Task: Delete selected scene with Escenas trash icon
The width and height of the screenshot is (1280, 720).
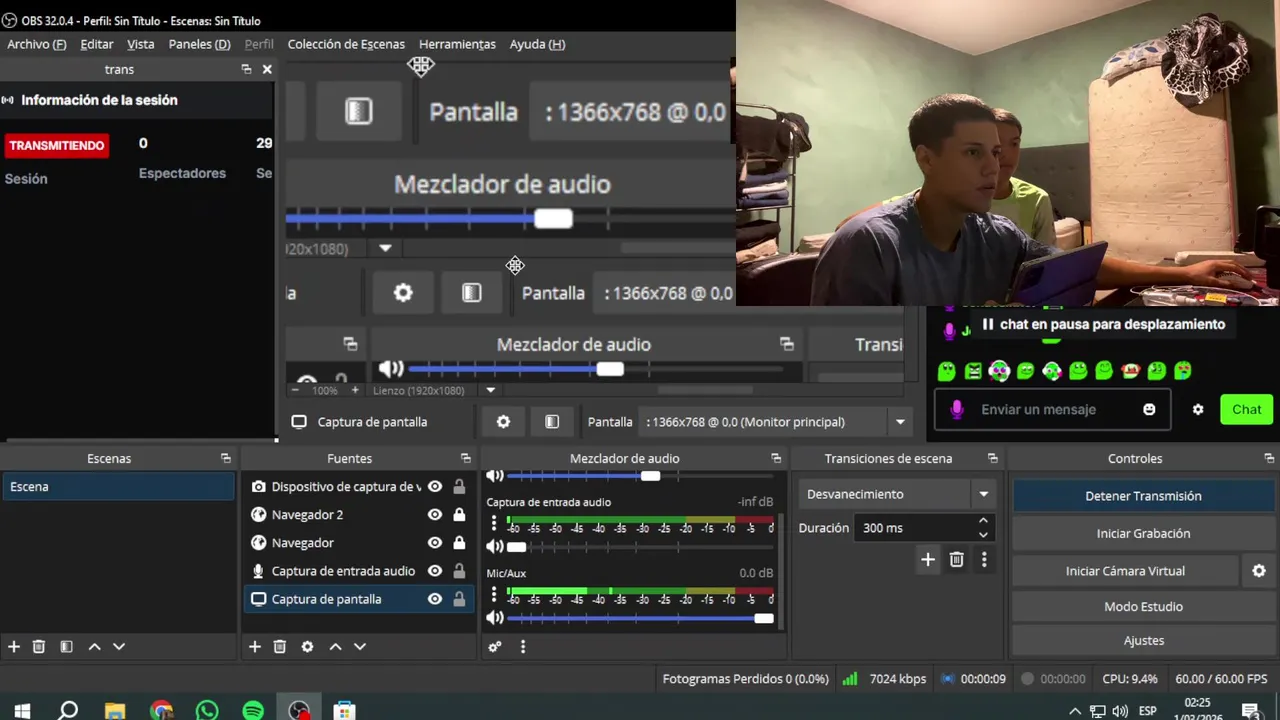Action: pyautogui.click(x=39, y=647)
